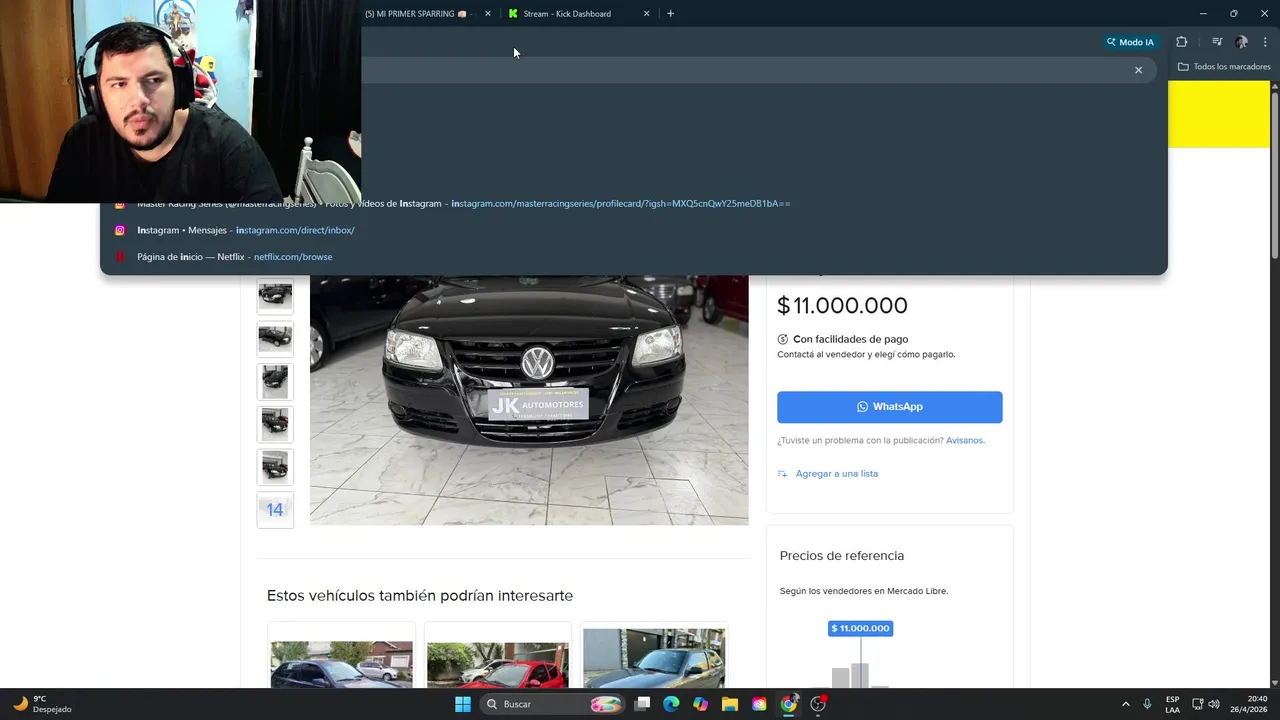Open Task View on taskbar
Screen dimensions: 1280x720
point(642,704)
